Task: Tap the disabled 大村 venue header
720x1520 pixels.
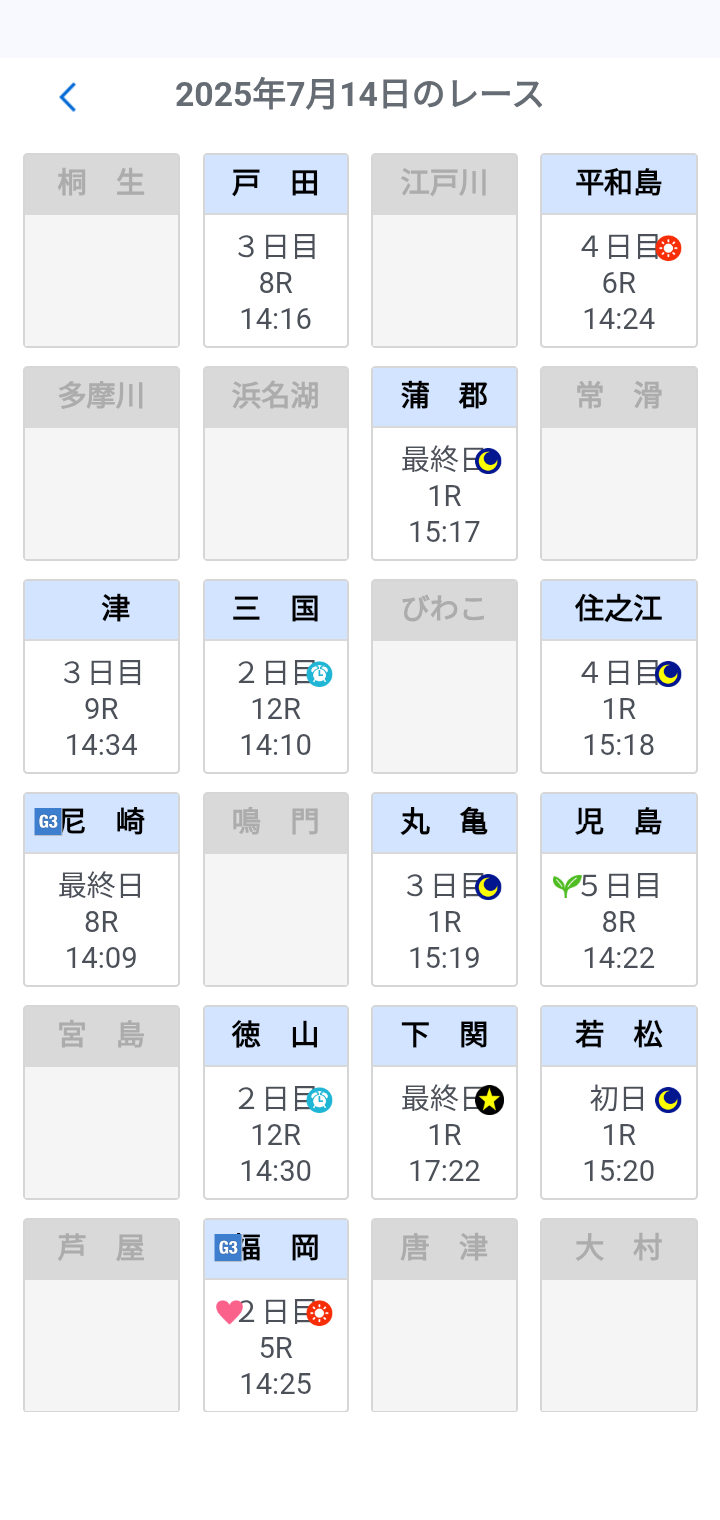Action: [619, 1248]
